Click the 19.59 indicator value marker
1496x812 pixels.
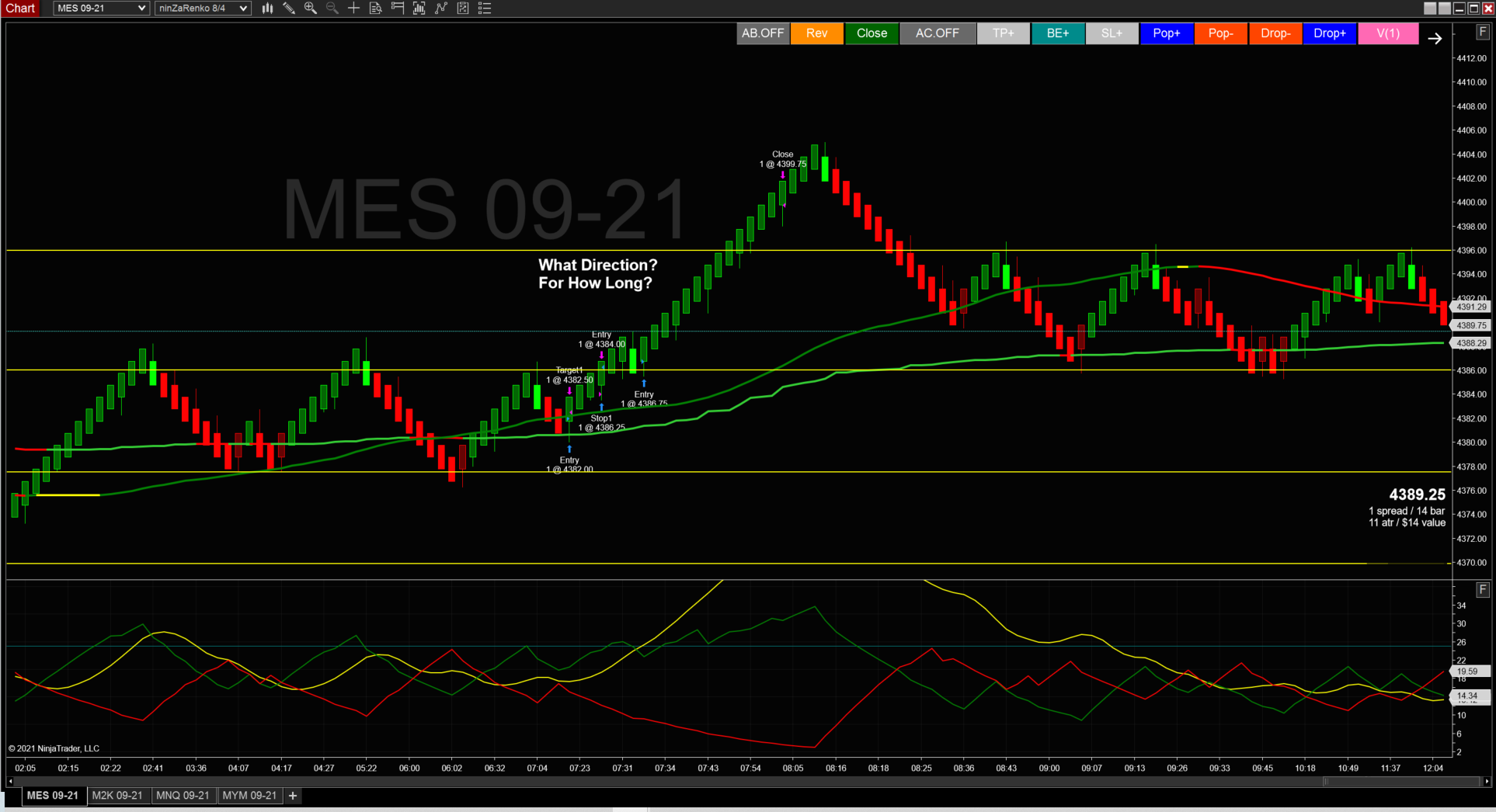point(1470,671)
